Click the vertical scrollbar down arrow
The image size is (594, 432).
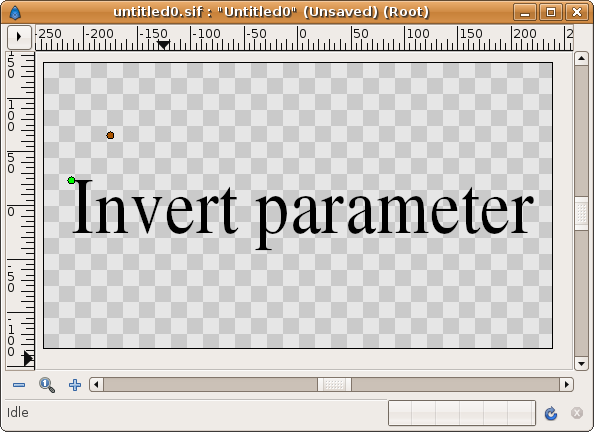click(581, 364)
